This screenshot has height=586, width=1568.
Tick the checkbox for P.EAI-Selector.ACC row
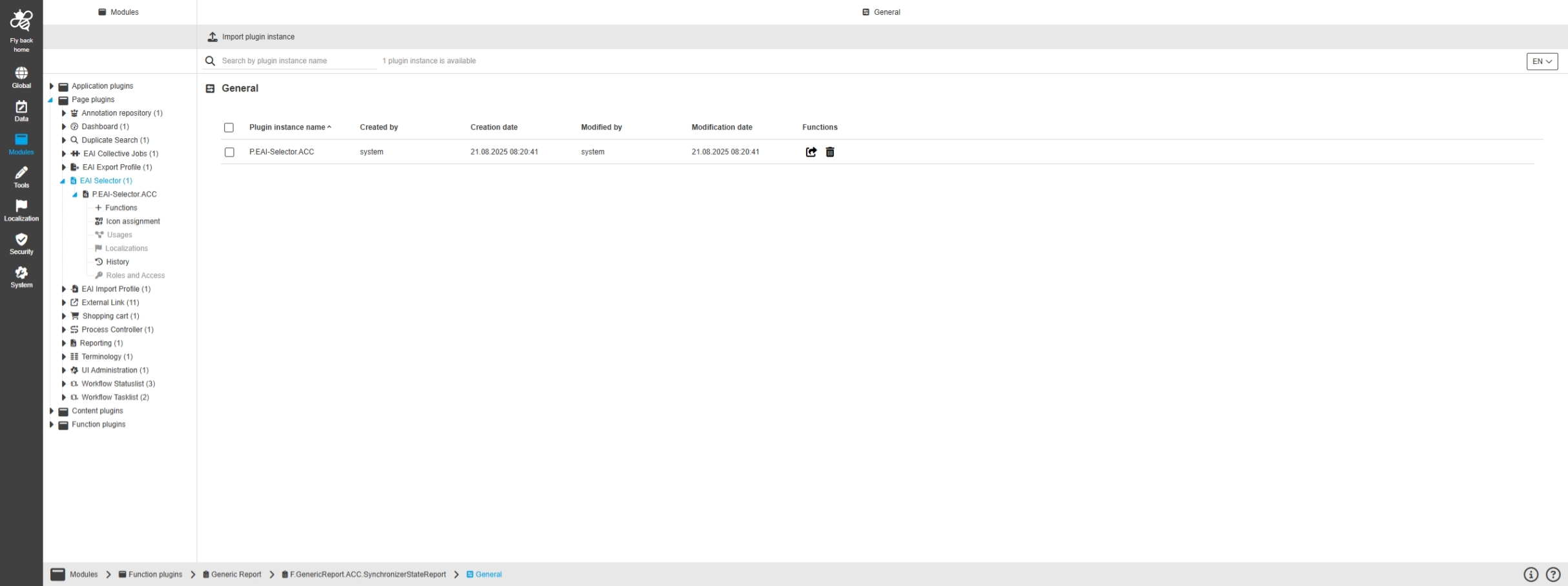229,152
